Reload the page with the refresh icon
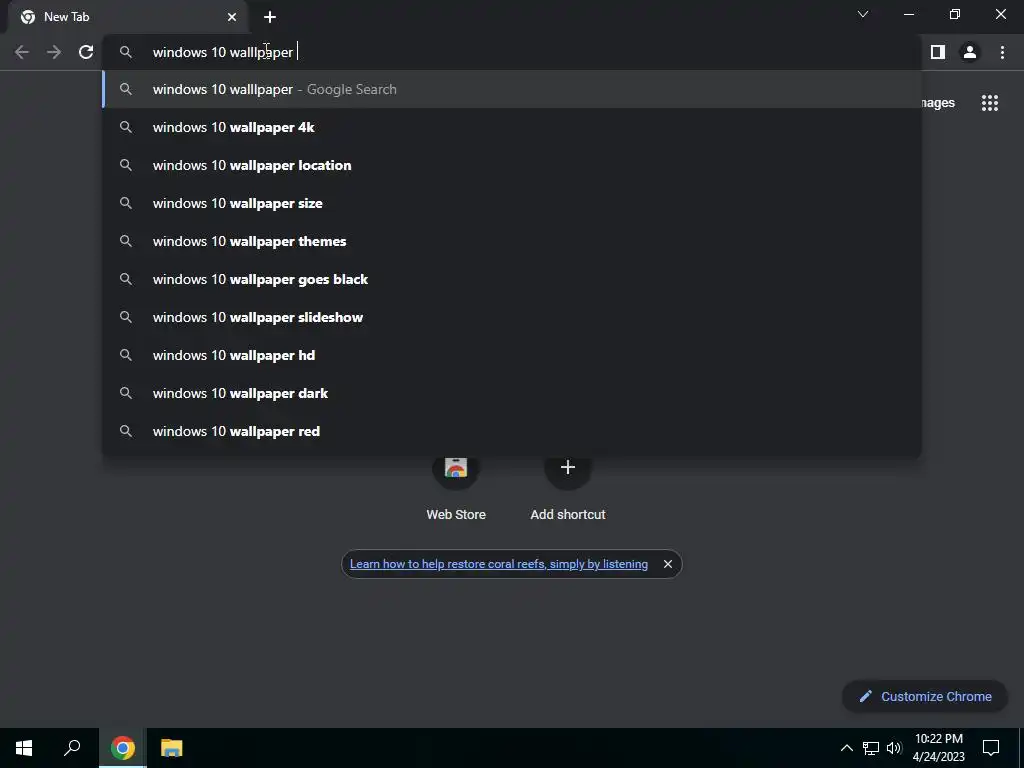Viewport: 1024px width, 768px height. coord(86,52)
